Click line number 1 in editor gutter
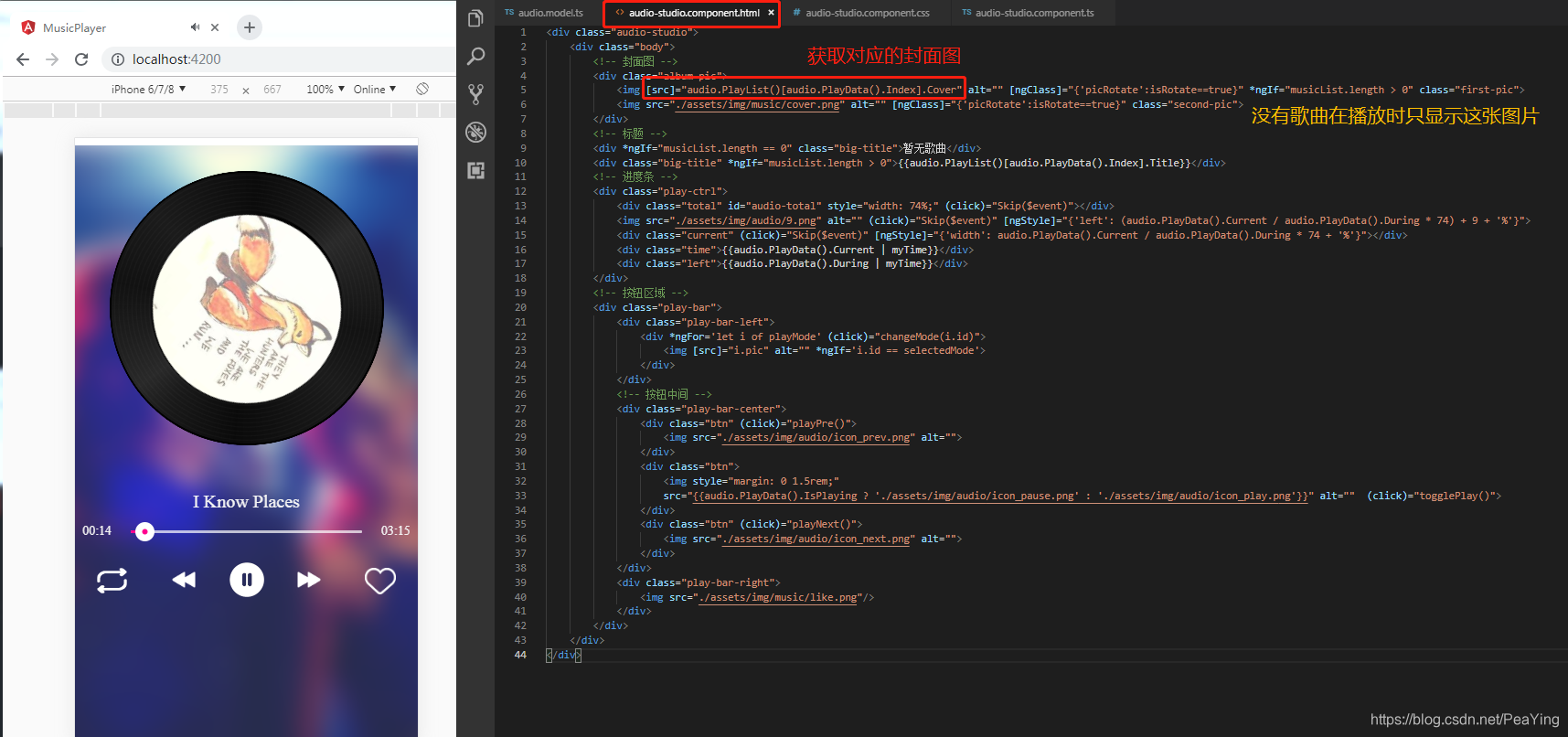 tap(524, 32)
